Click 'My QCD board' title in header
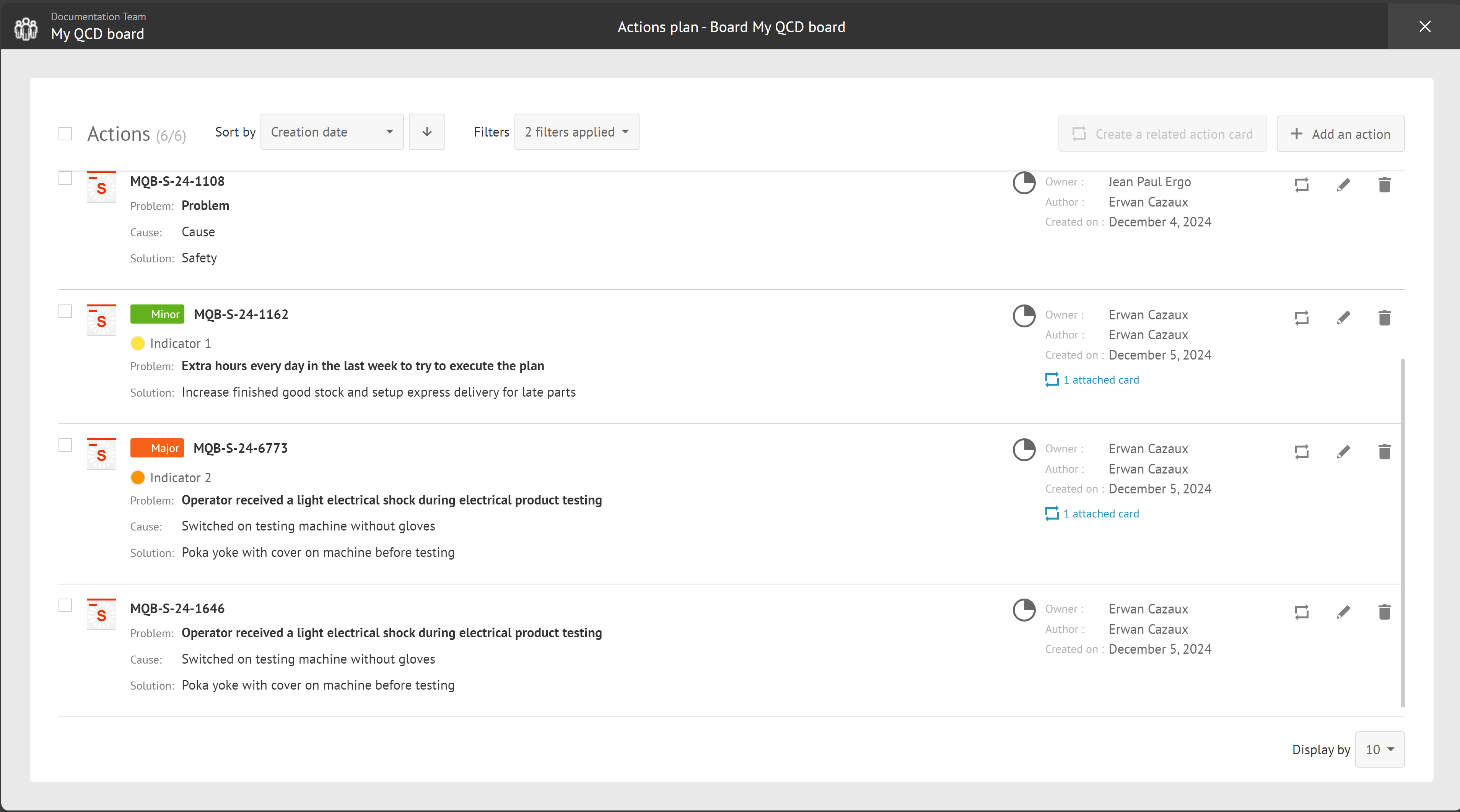This screenshot has width=1460, height=812. [x=98, y=34]
